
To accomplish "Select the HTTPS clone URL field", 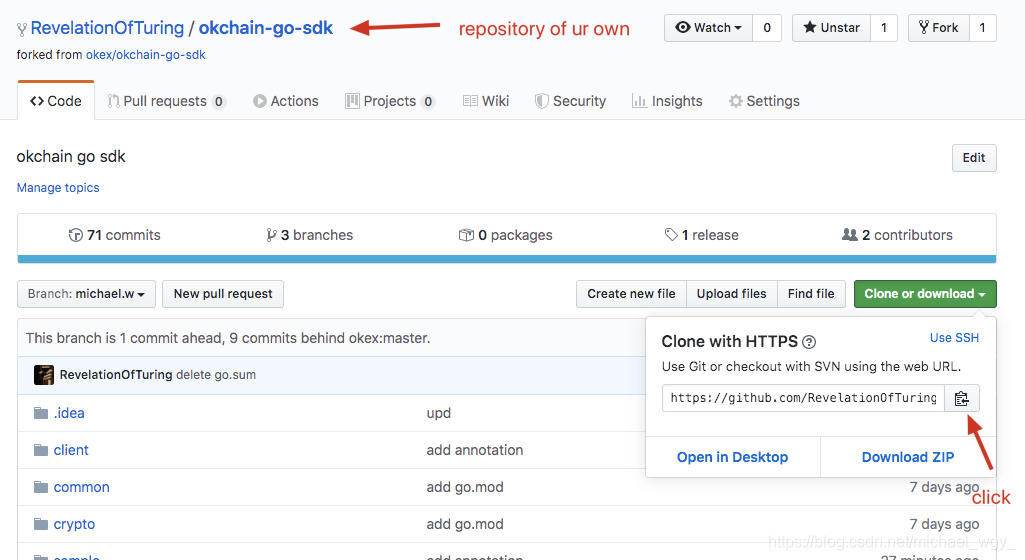I will click(803, 398).
